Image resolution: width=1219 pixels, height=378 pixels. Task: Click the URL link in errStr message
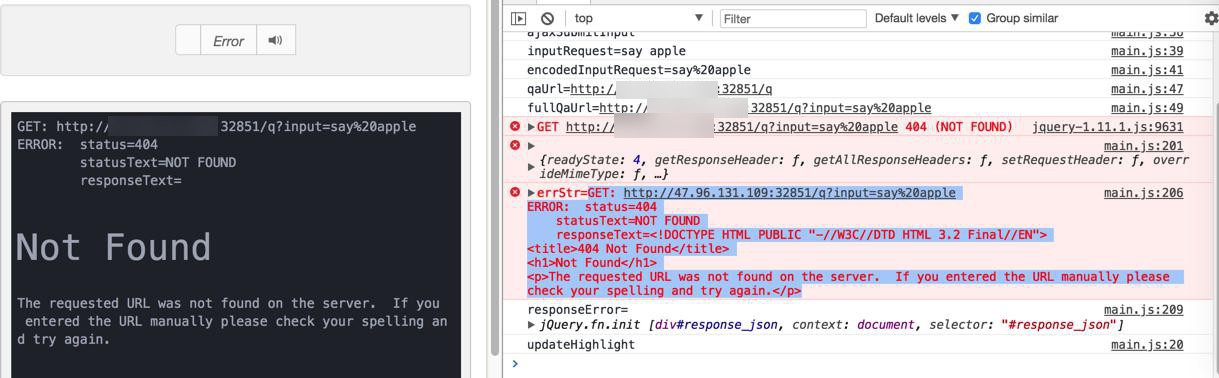click(789, 193)
